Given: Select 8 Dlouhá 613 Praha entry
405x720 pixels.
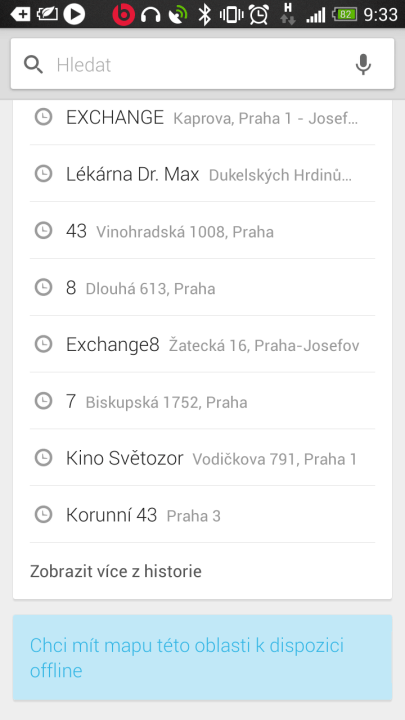Looking at the screenshot, I should click(202, 287).
